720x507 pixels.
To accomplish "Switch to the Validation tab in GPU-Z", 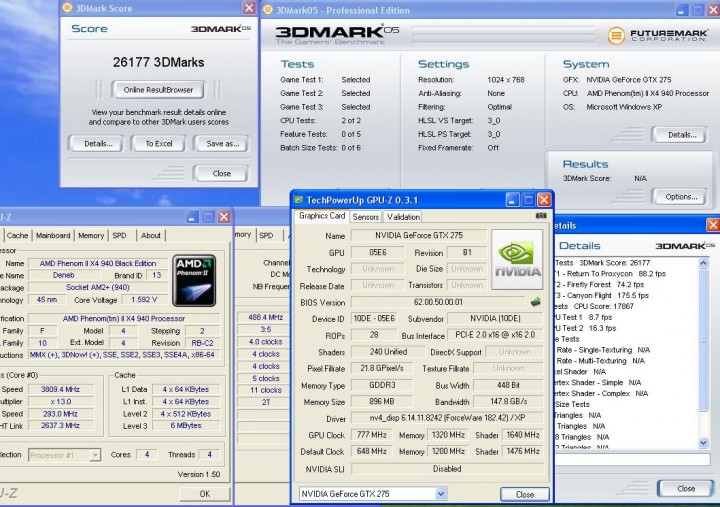I will [403, 217].
